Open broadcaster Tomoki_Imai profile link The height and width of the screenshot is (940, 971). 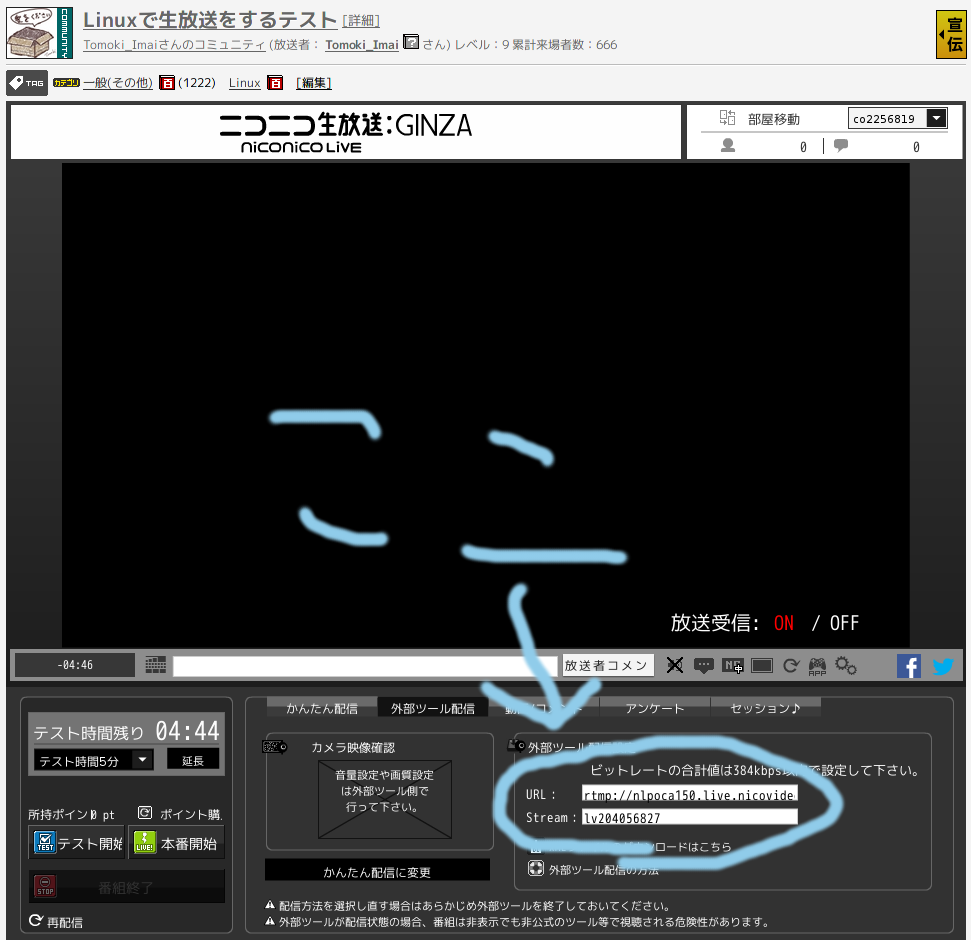pos(362,45)
